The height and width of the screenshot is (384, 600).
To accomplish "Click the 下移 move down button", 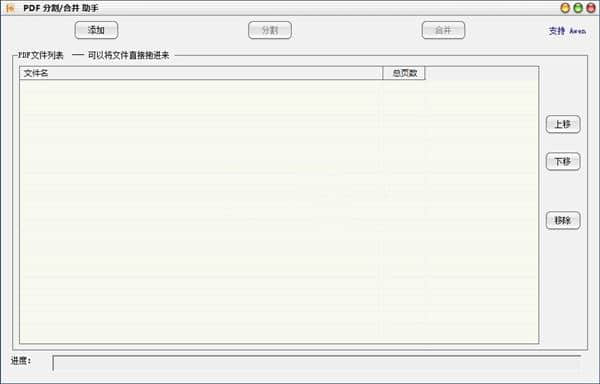I will (x=563, y=161).
